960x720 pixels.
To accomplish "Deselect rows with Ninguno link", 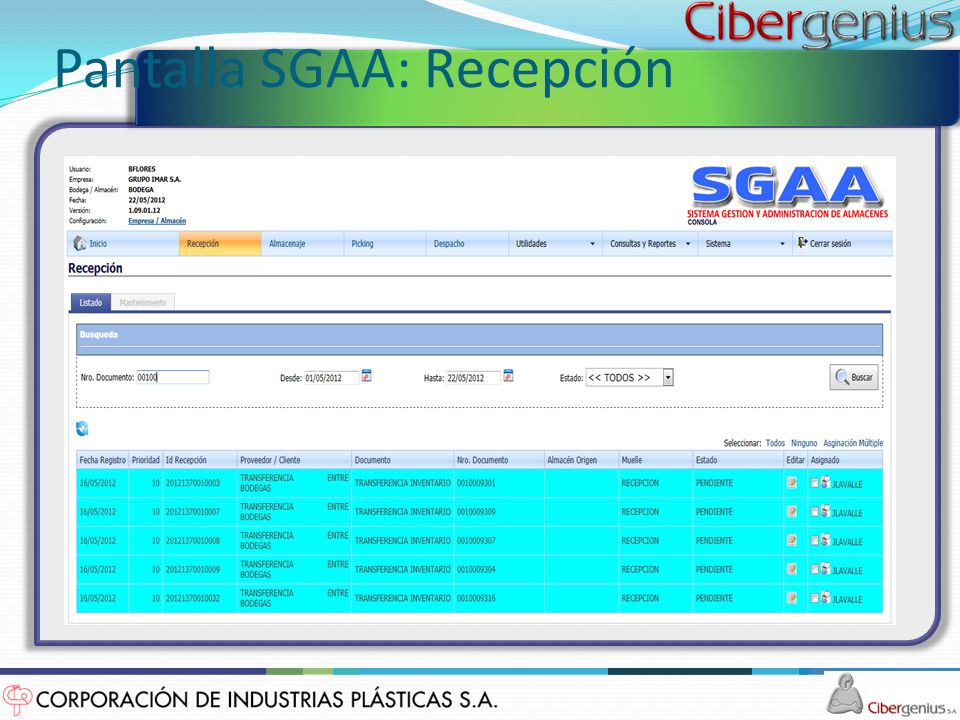I will tap(804, 443).
